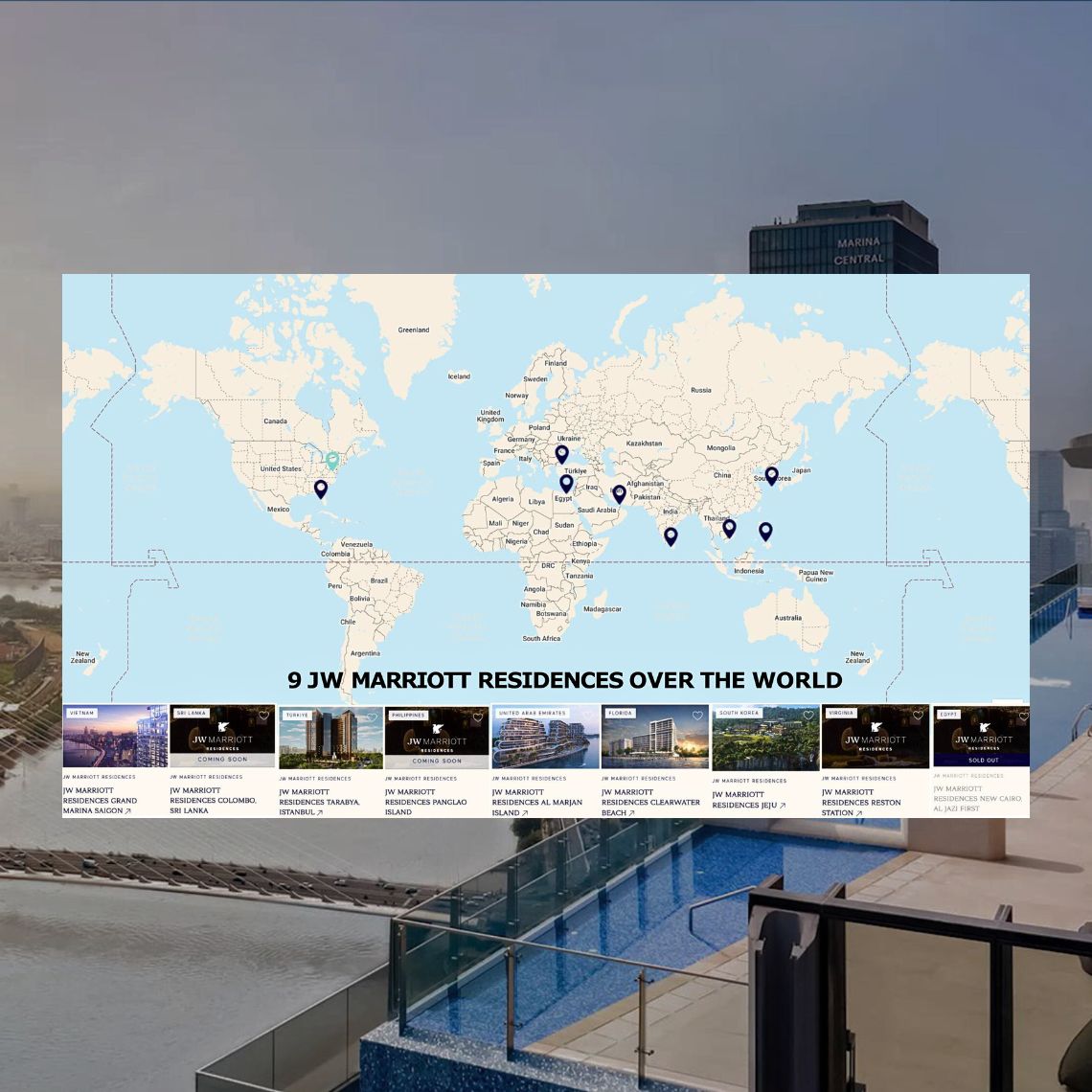The width and height of the screenshot is (1092, 1092).
Task: Click JW Marriott Residences Colombo, Sri Lanka title
Action: (213, 800)
